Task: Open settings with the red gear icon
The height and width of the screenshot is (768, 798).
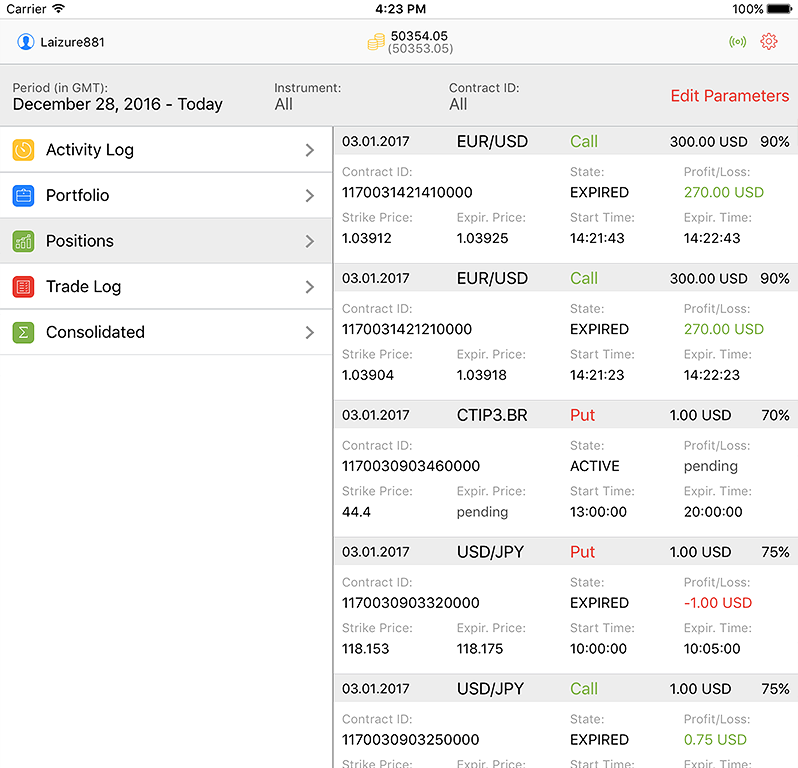Action: coord(768,42)
